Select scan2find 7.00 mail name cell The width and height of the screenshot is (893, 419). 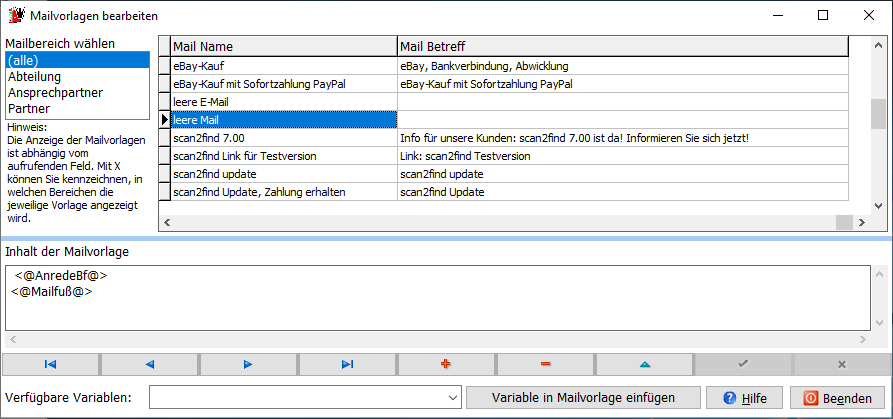tap(284, 138)
